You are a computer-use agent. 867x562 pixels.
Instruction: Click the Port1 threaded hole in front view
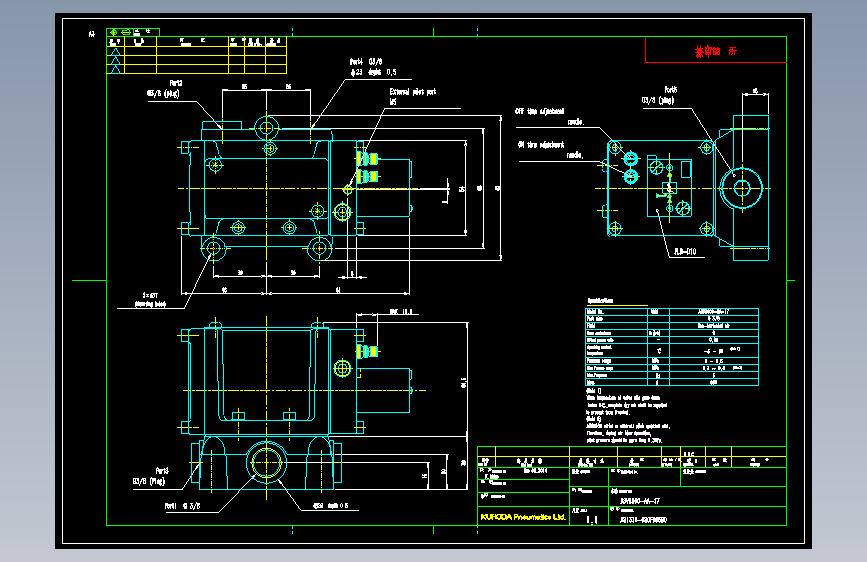point(266,462)
